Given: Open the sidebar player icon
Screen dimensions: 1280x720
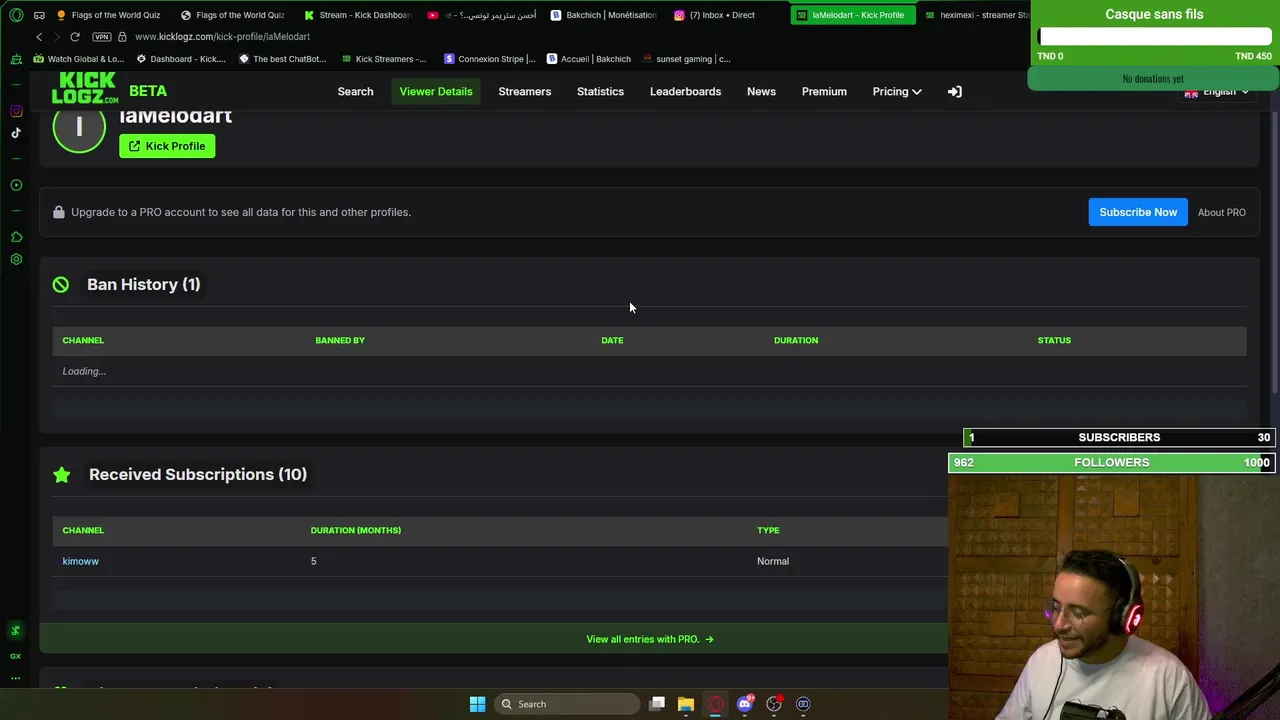Looking at the screenshot, I should pyautogui.click(x=16, y=185).
